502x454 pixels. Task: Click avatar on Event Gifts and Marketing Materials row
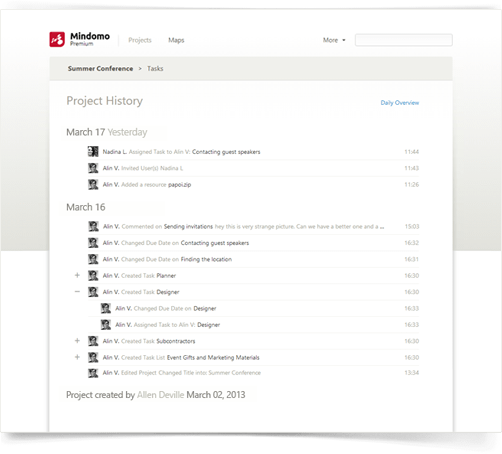pyautogui.click(x=93, y=357)
